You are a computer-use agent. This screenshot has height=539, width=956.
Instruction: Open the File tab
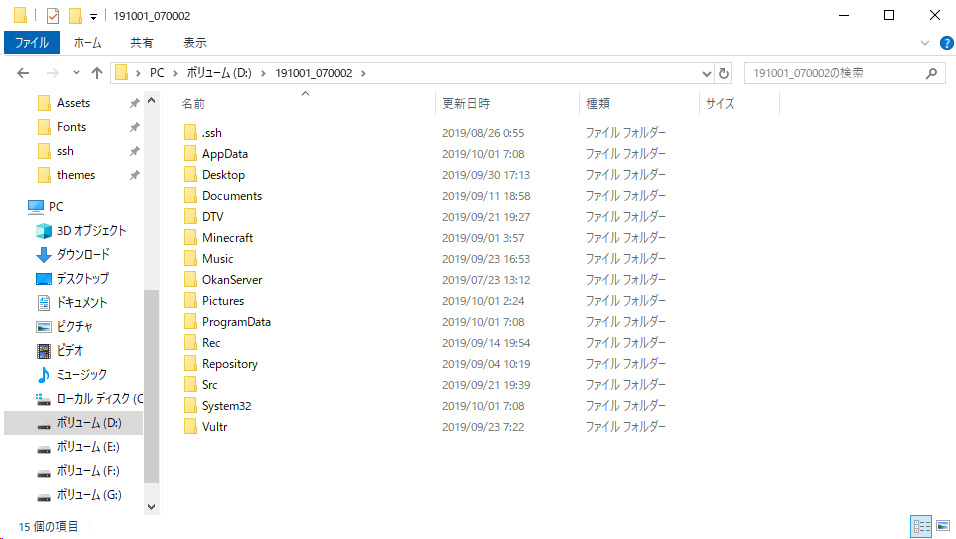pos(31,43)
